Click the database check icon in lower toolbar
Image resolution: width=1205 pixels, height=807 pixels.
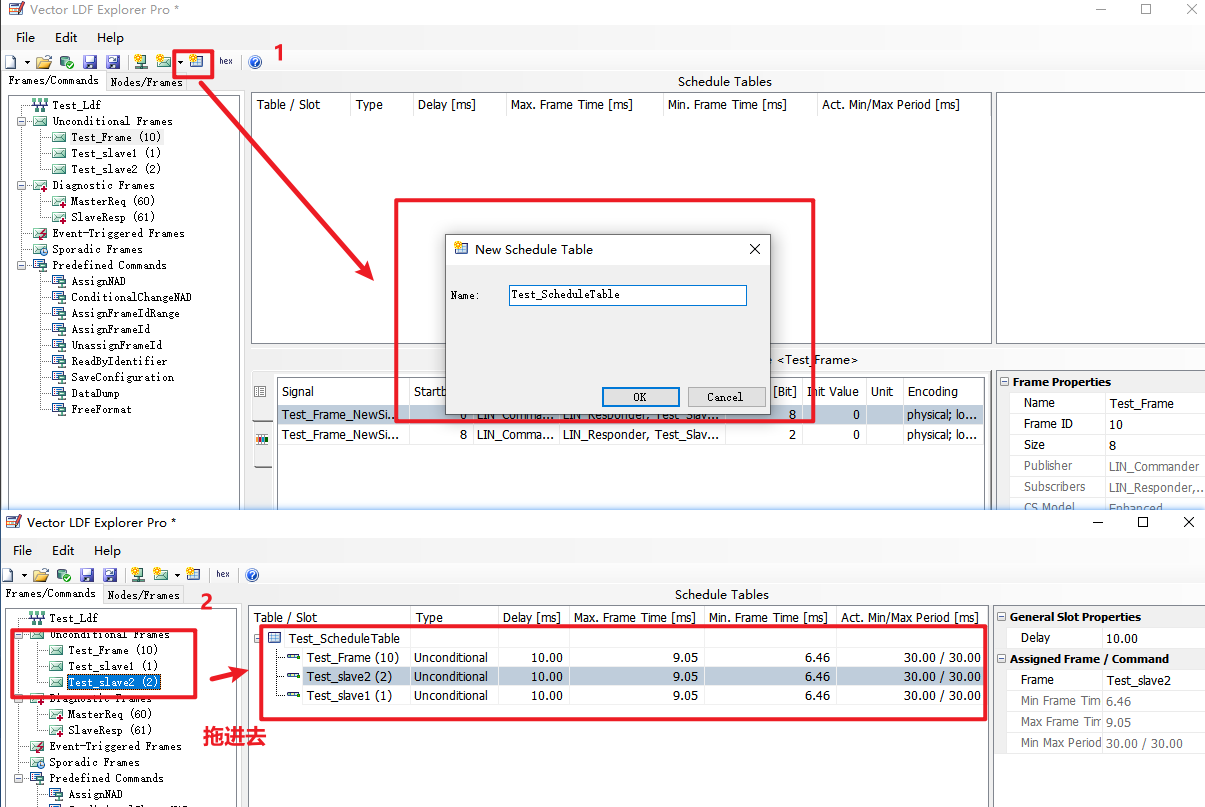[x=63, y=575]
